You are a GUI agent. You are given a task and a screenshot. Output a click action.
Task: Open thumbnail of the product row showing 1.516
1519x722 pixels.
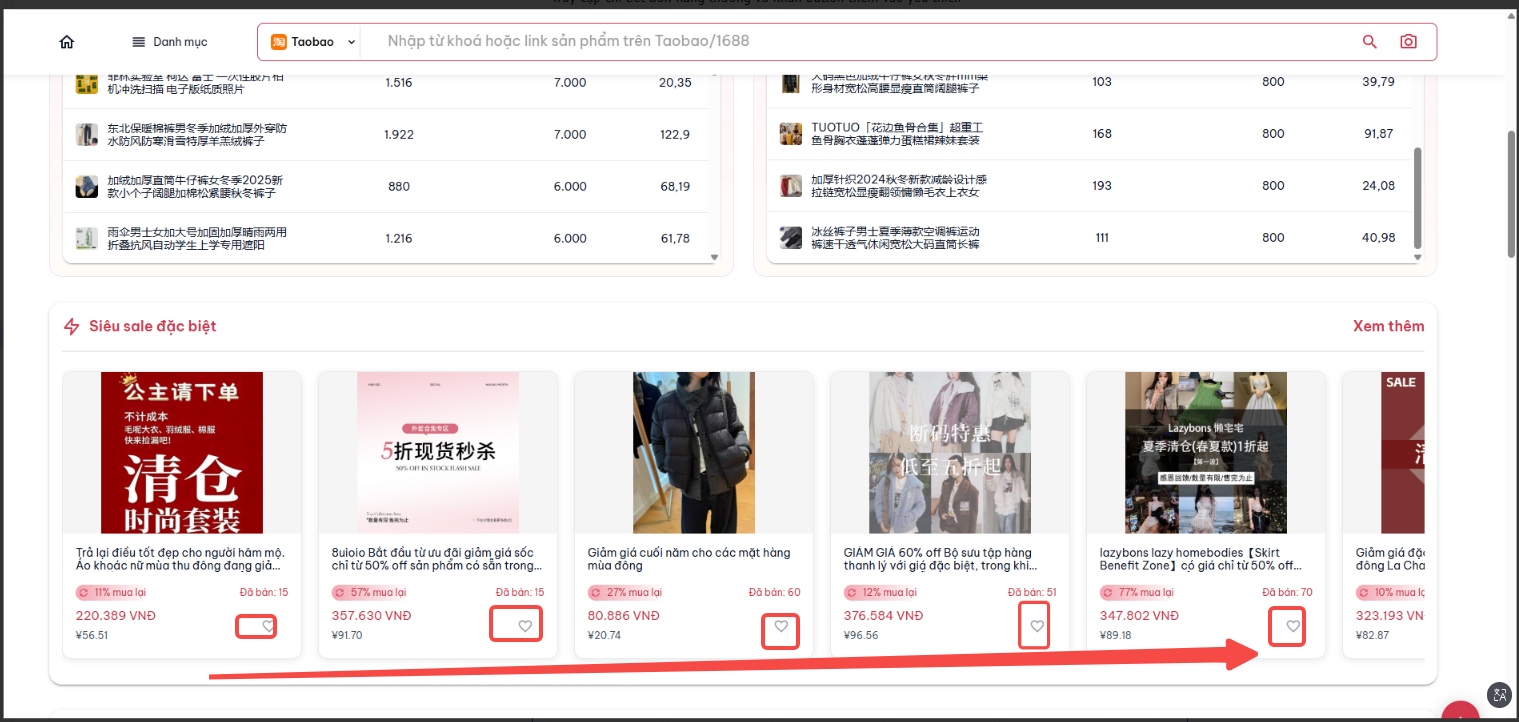tap(87, 83)
